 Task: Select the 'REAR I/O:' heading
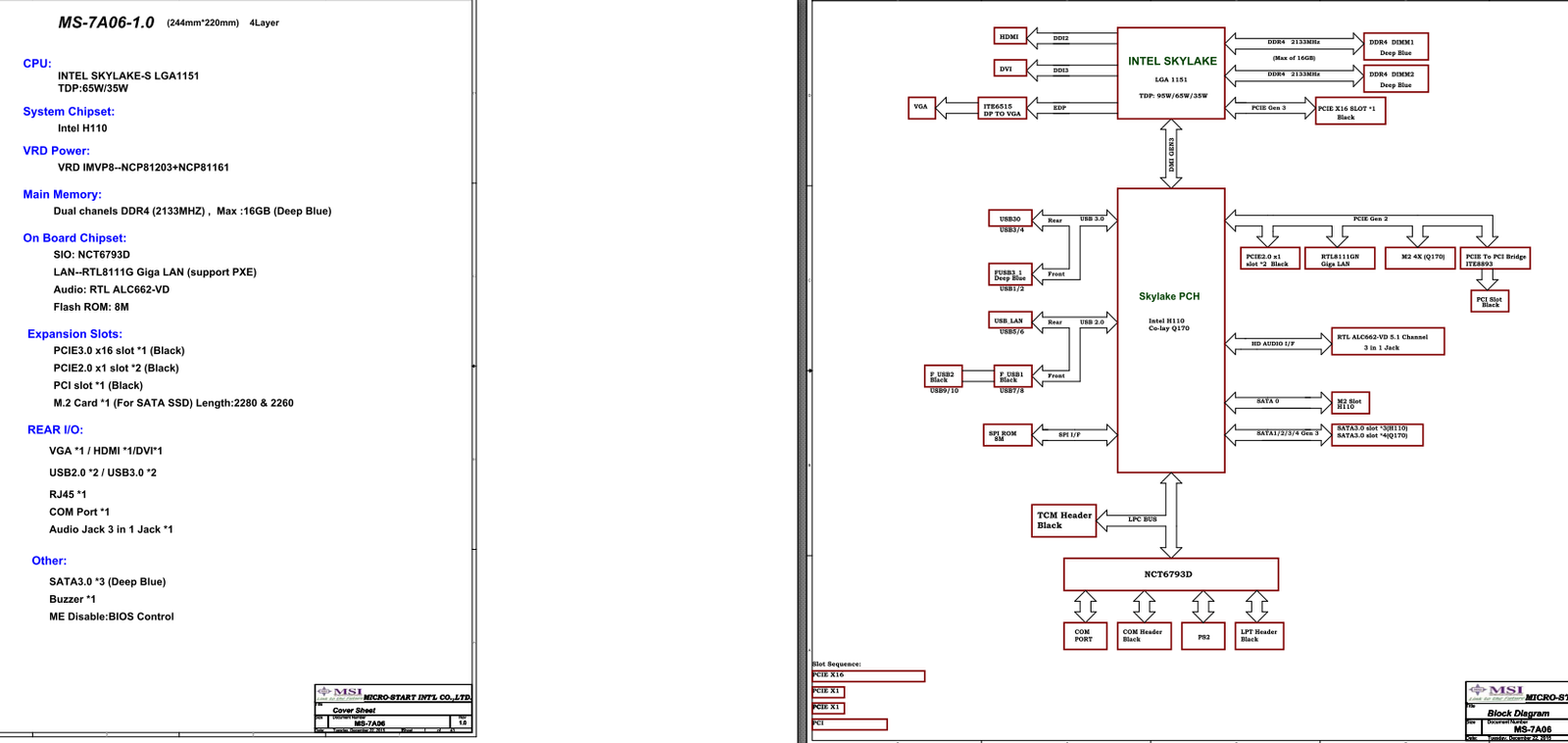pyautogui.click(x=55, y=430)
